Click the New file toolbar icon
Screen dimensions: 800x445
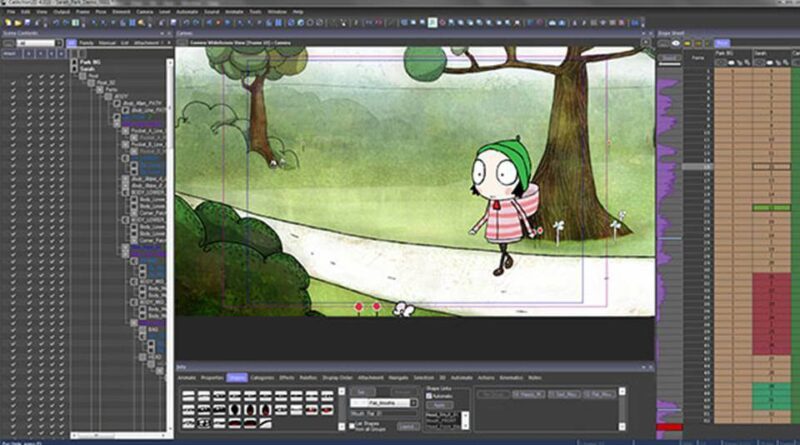8,23
